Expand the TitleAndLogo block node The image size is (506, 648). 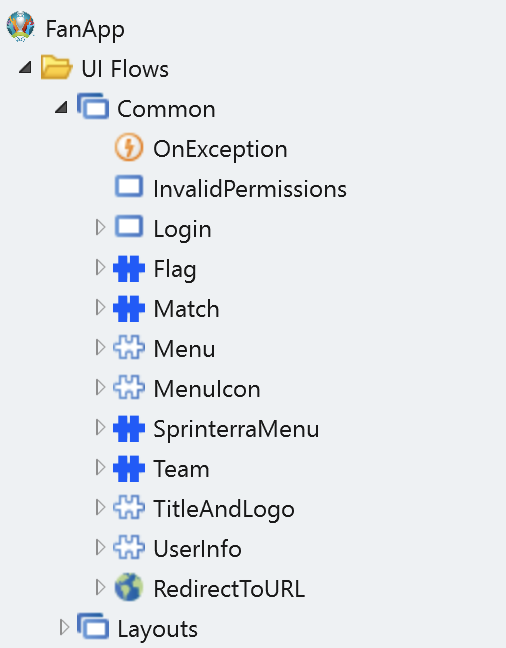pos(100,507)
